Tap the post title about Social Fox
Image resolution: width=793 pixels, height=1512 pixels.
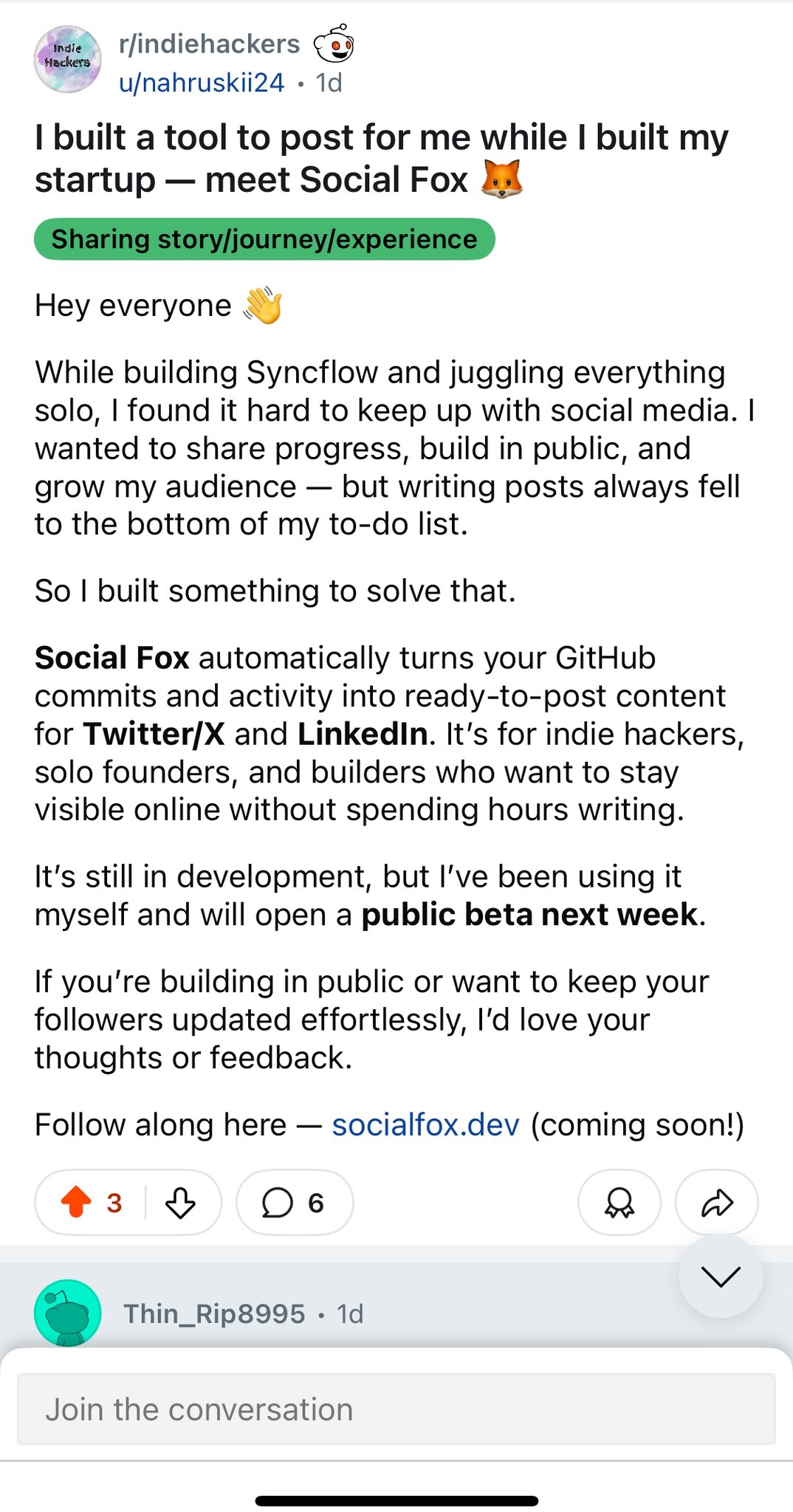coord(381,159)
